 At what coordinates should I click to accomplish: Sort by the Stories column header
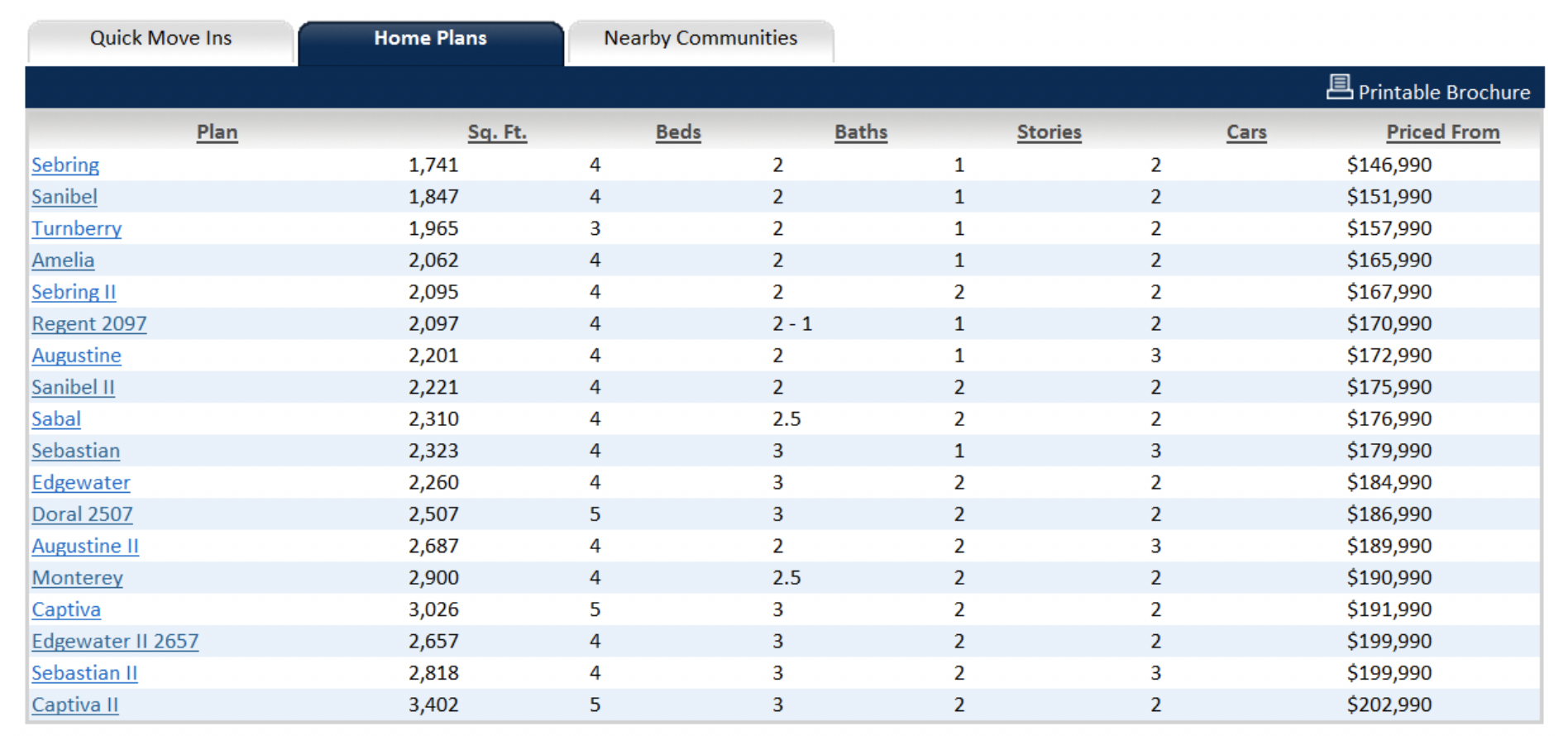coord(1049,132)
